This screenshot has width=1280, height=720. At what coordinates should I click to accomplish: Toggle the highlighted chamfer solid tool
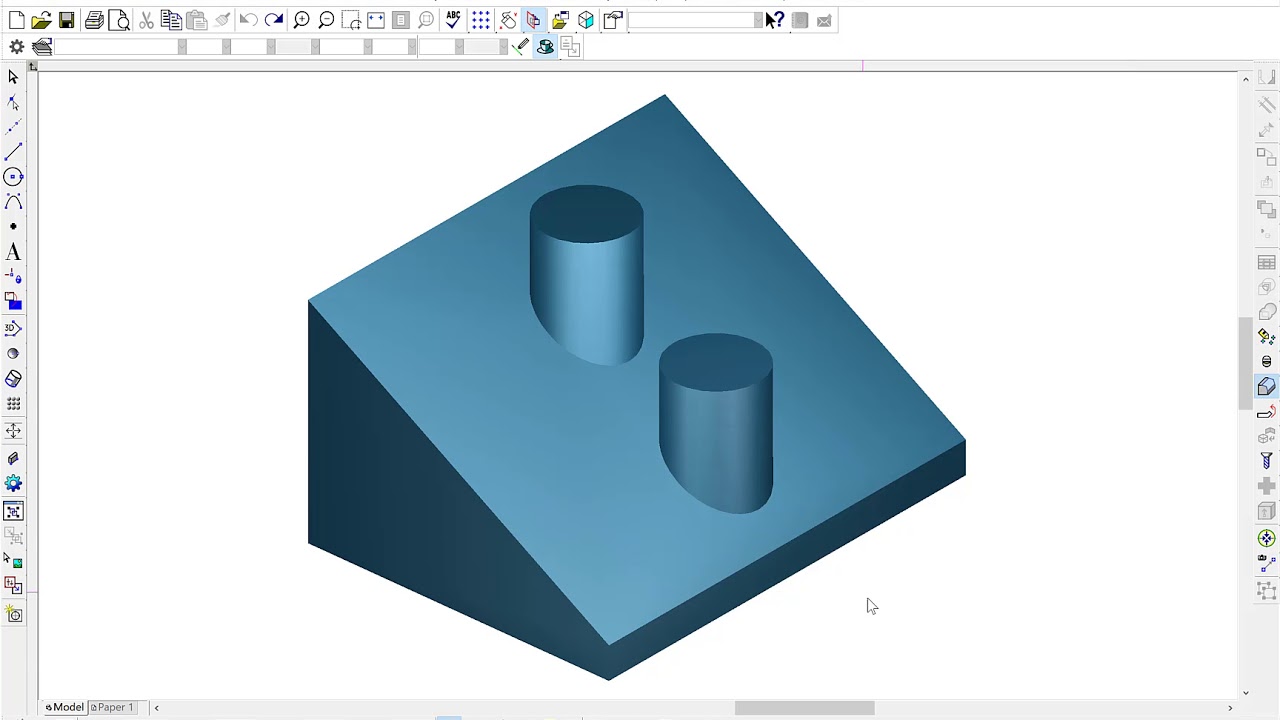point(1267,387)
